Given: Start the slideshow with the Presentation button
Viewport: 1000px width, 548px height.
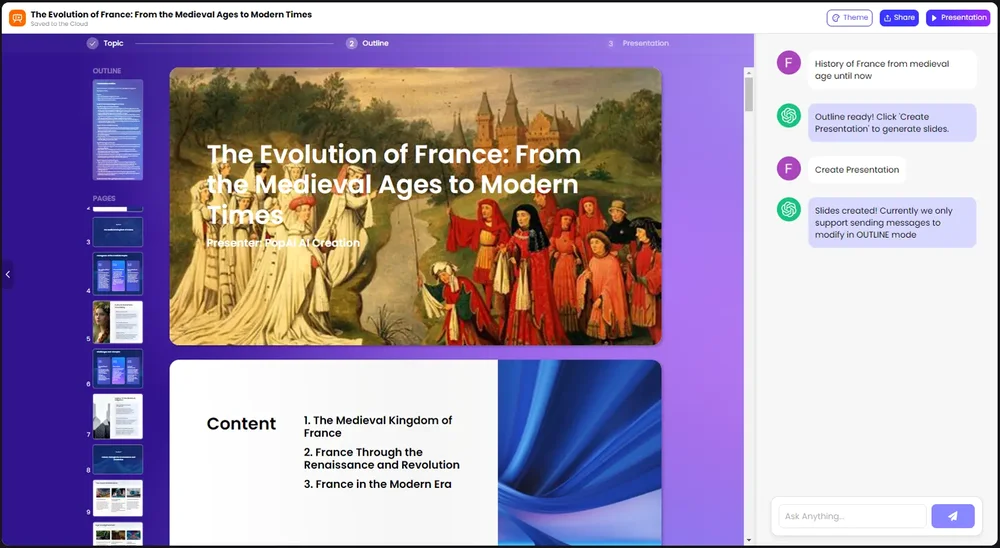Looking at the screenshot, I should pos(957,18).
